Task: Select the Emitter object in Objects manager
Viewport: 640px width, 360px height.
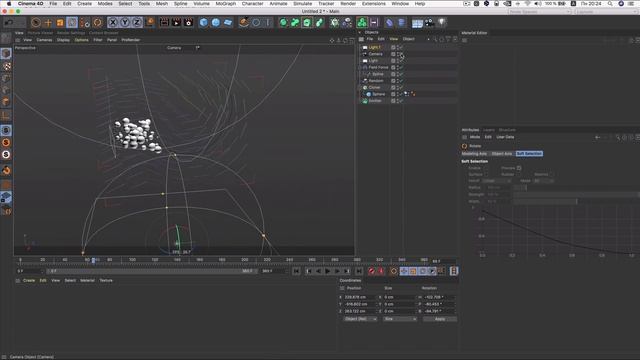Action: (375, 101)
